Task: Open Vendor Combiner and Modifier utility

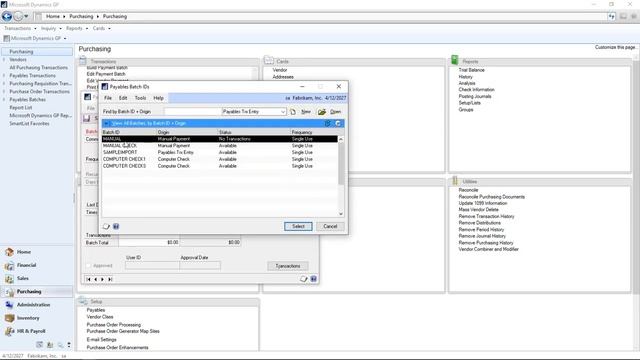Action: (x=489, y=249)
